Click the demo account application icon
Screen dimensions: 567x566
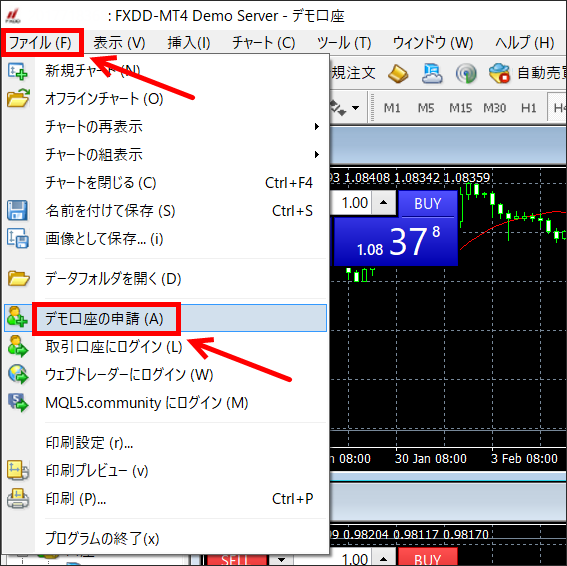click(x=17, y=317)
